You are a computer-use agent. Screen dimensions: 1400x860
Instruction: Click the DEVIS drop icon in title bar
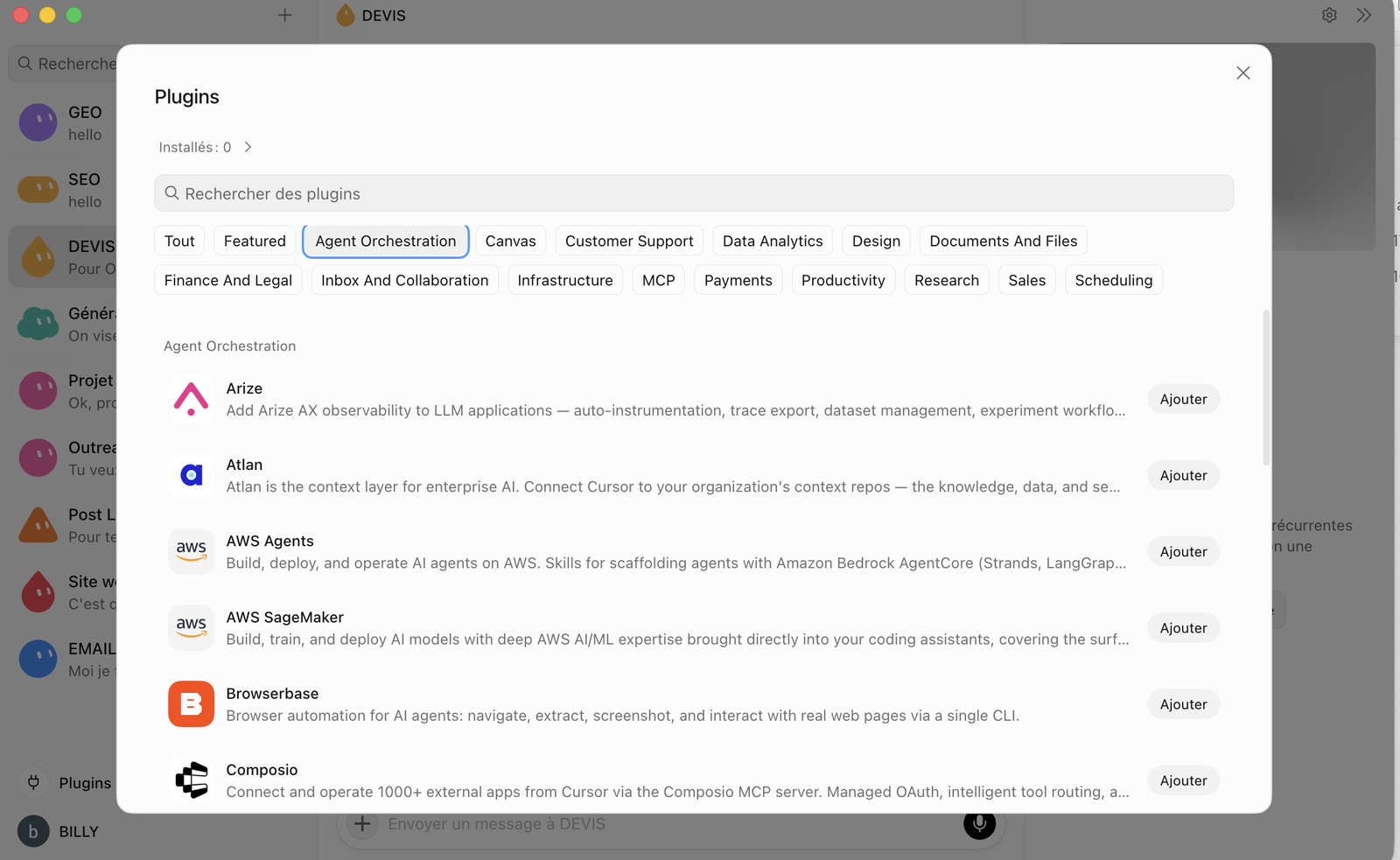click(x=346, y=15)
